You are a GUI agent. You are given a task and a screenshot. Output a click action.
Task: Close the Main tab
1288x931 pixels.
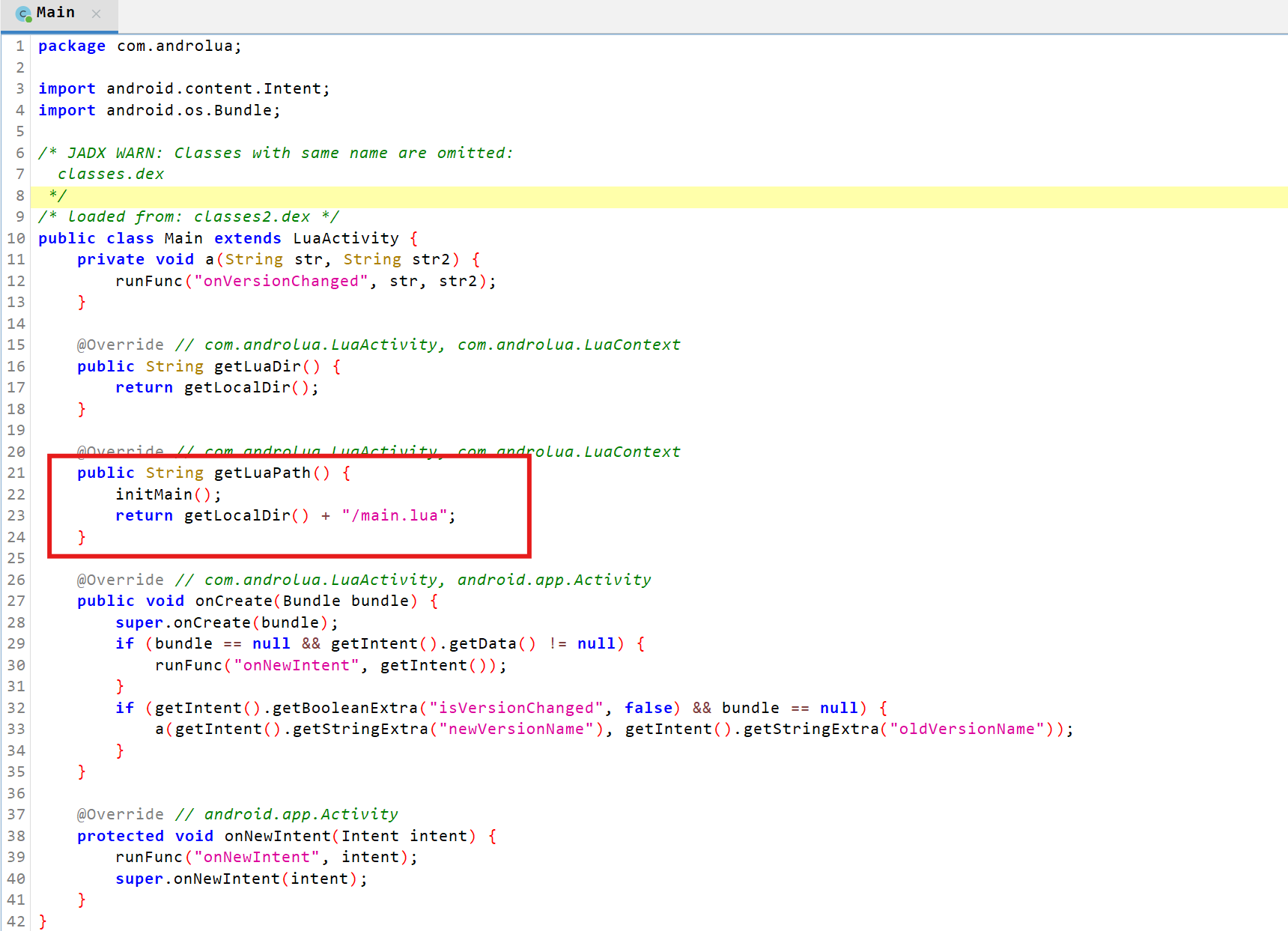(96, 13)
